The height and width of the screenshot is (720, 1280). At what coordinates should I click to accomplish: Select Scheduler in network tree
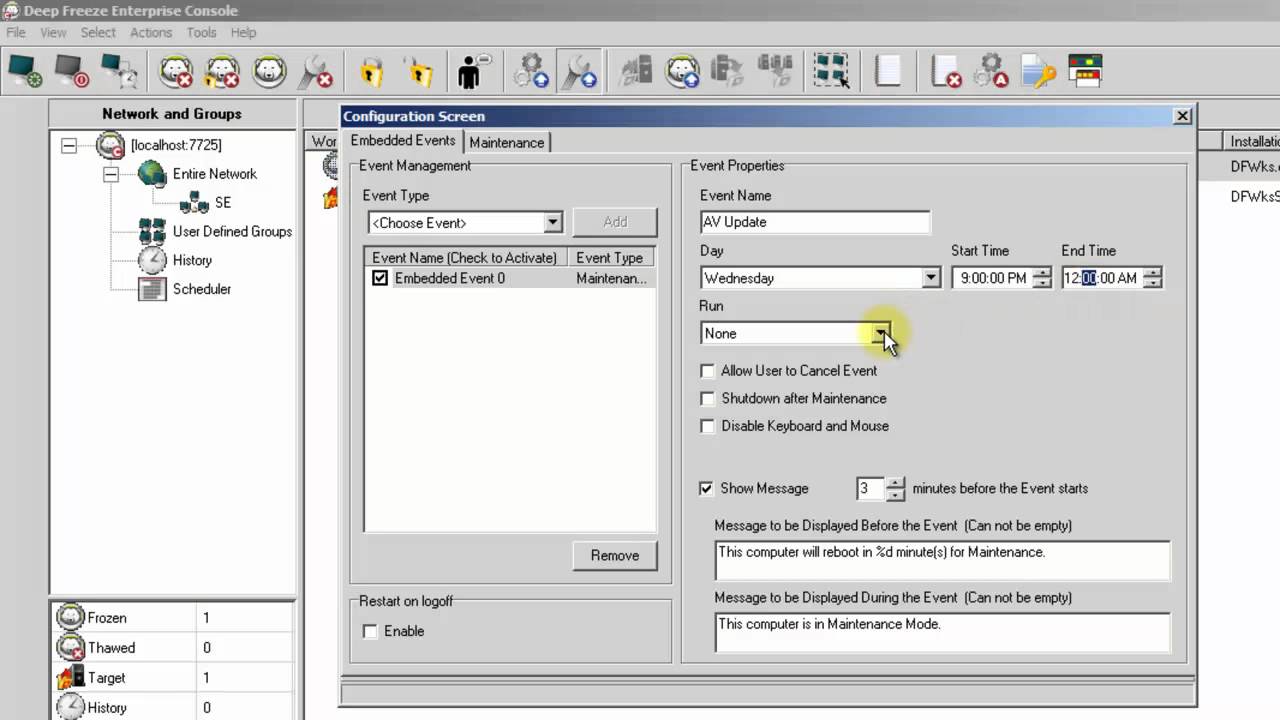pos(202,289)
